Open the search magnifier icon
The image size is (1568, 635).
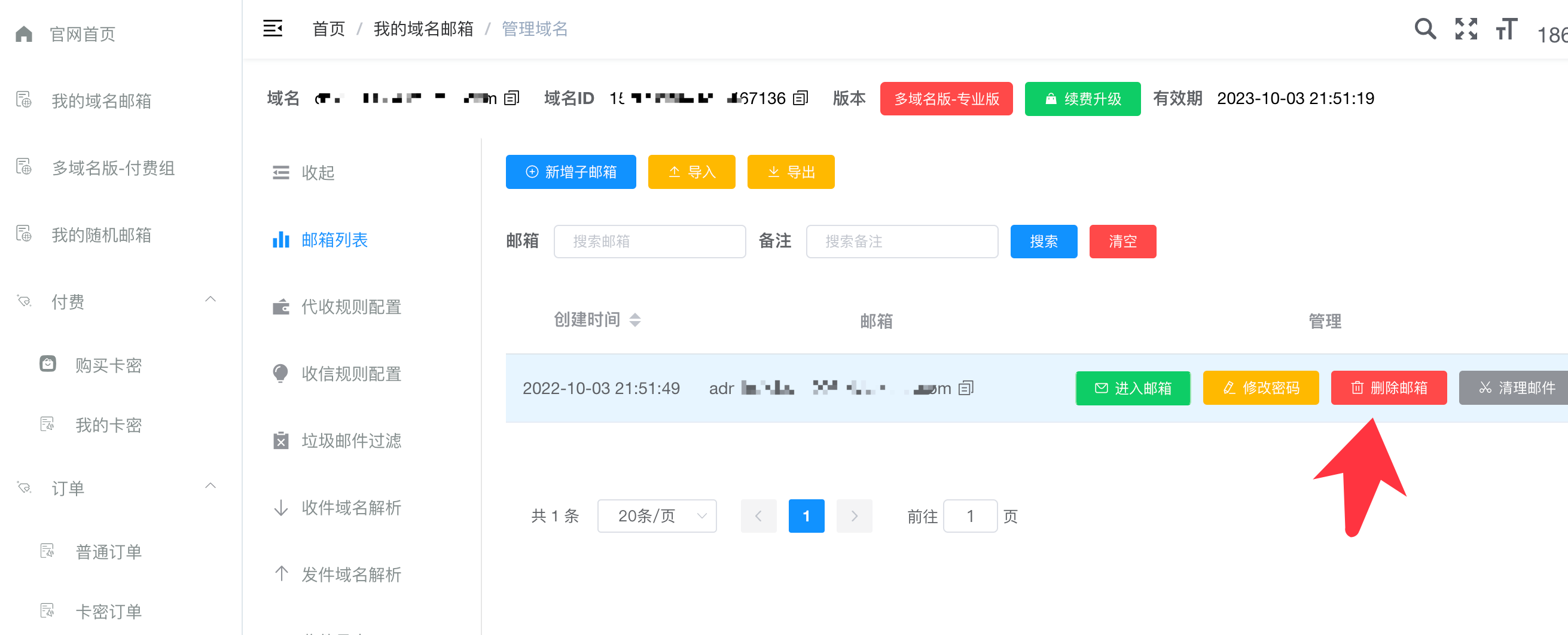pyautogui.click(x=1425, y=29)
